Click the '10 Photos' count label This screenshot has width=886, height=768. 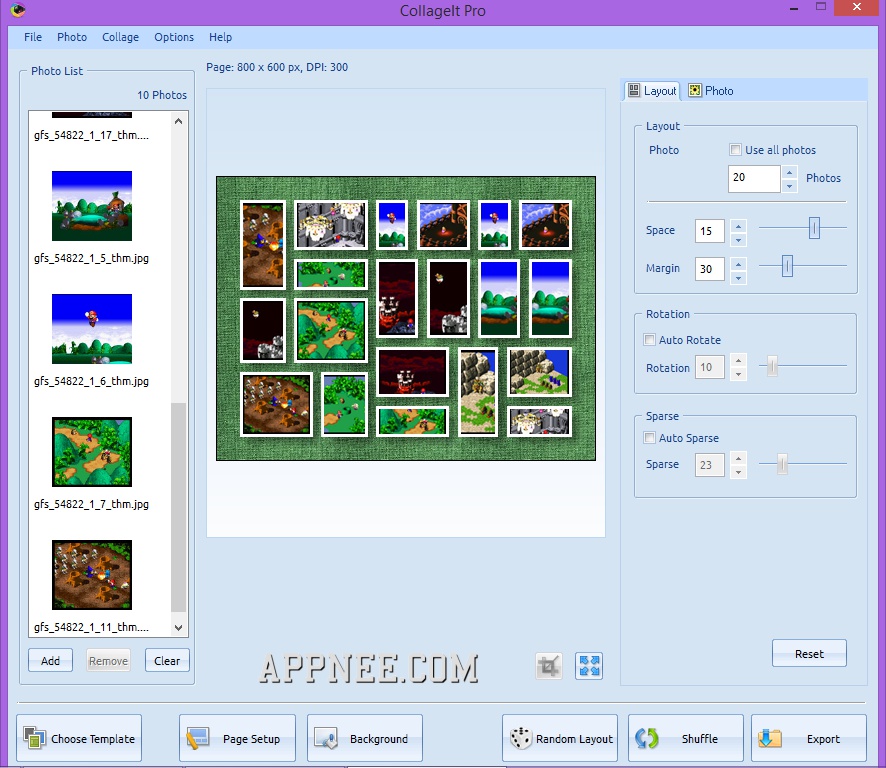point(162,95)
